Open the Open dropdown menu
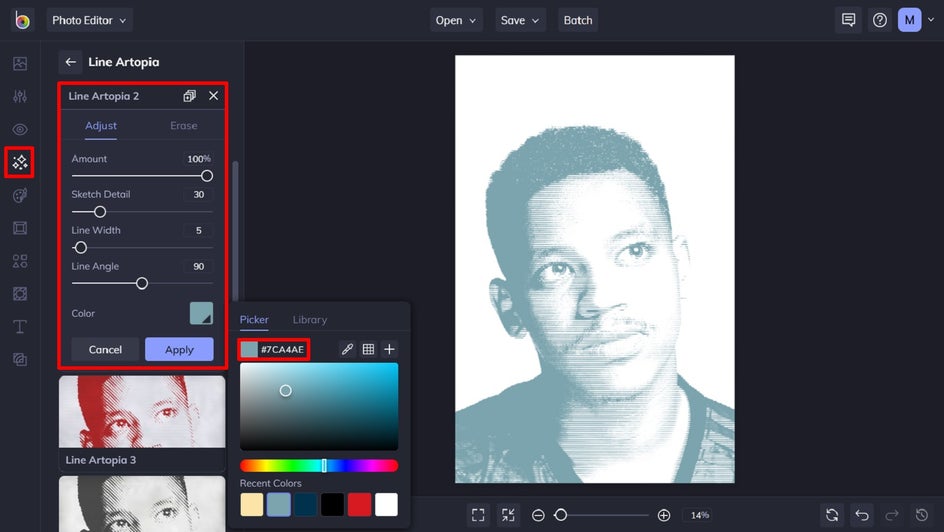944x532 pixels. [x=456, y=20]
